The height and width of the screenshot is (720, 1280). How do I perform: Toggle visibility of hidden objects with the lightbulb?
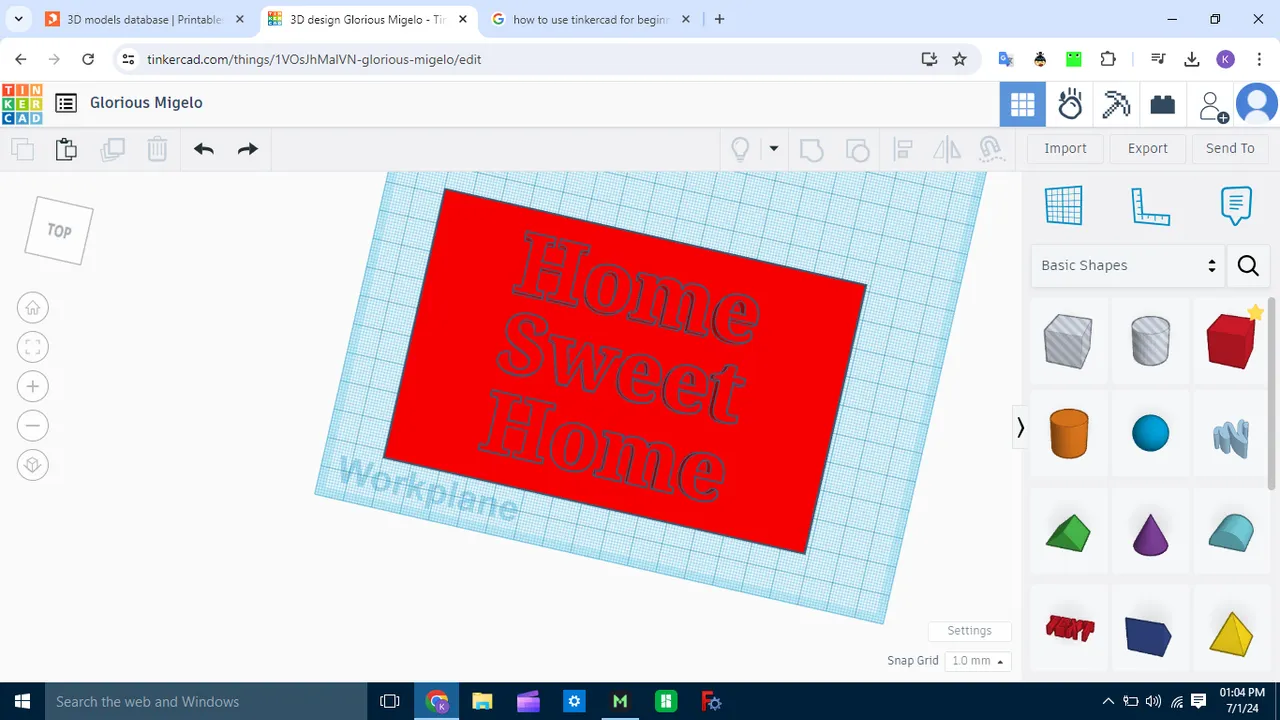tap(739, 148)
